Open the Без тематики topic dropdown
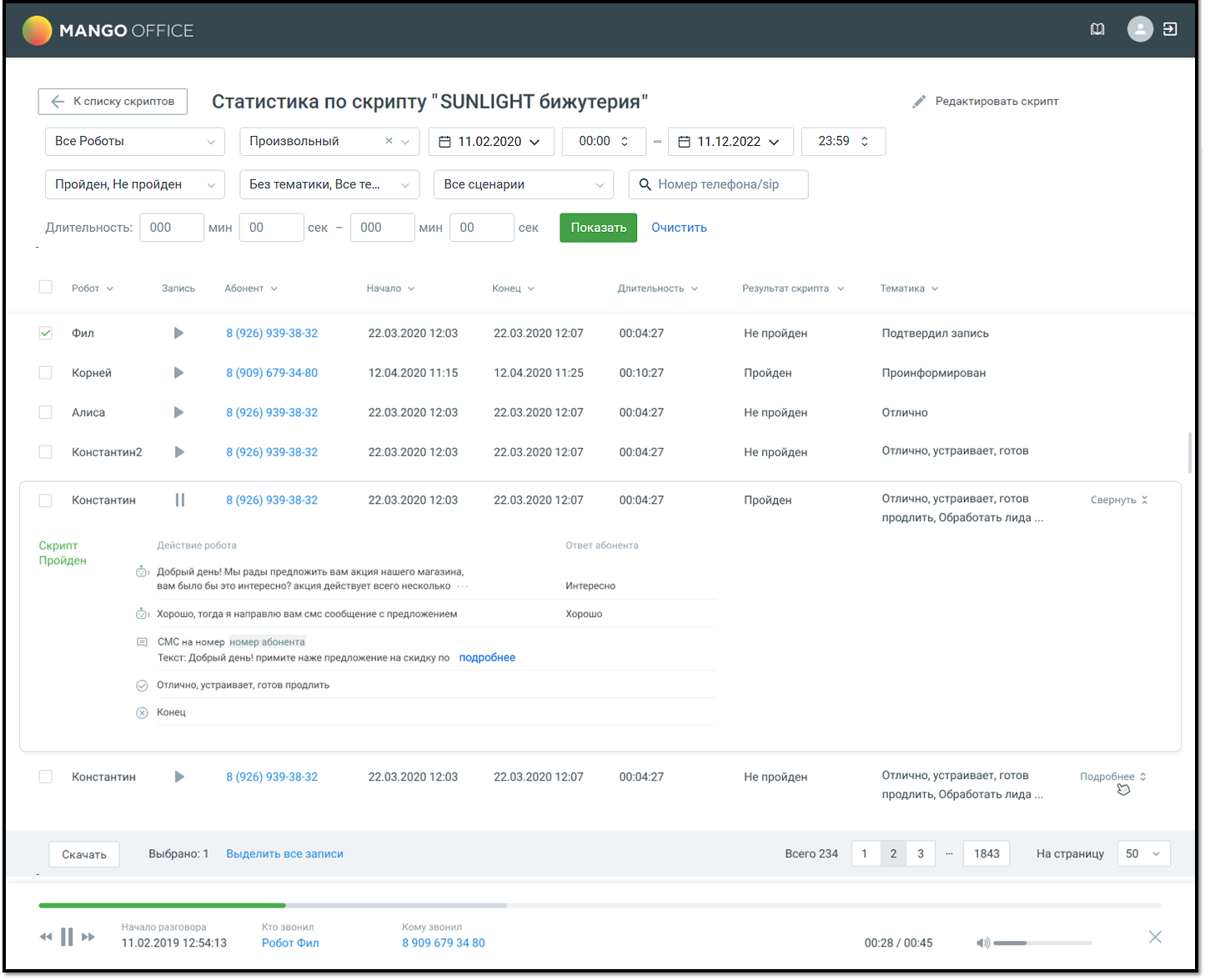The height and width of the screenshot is (980, 1210). pos(329,184)
